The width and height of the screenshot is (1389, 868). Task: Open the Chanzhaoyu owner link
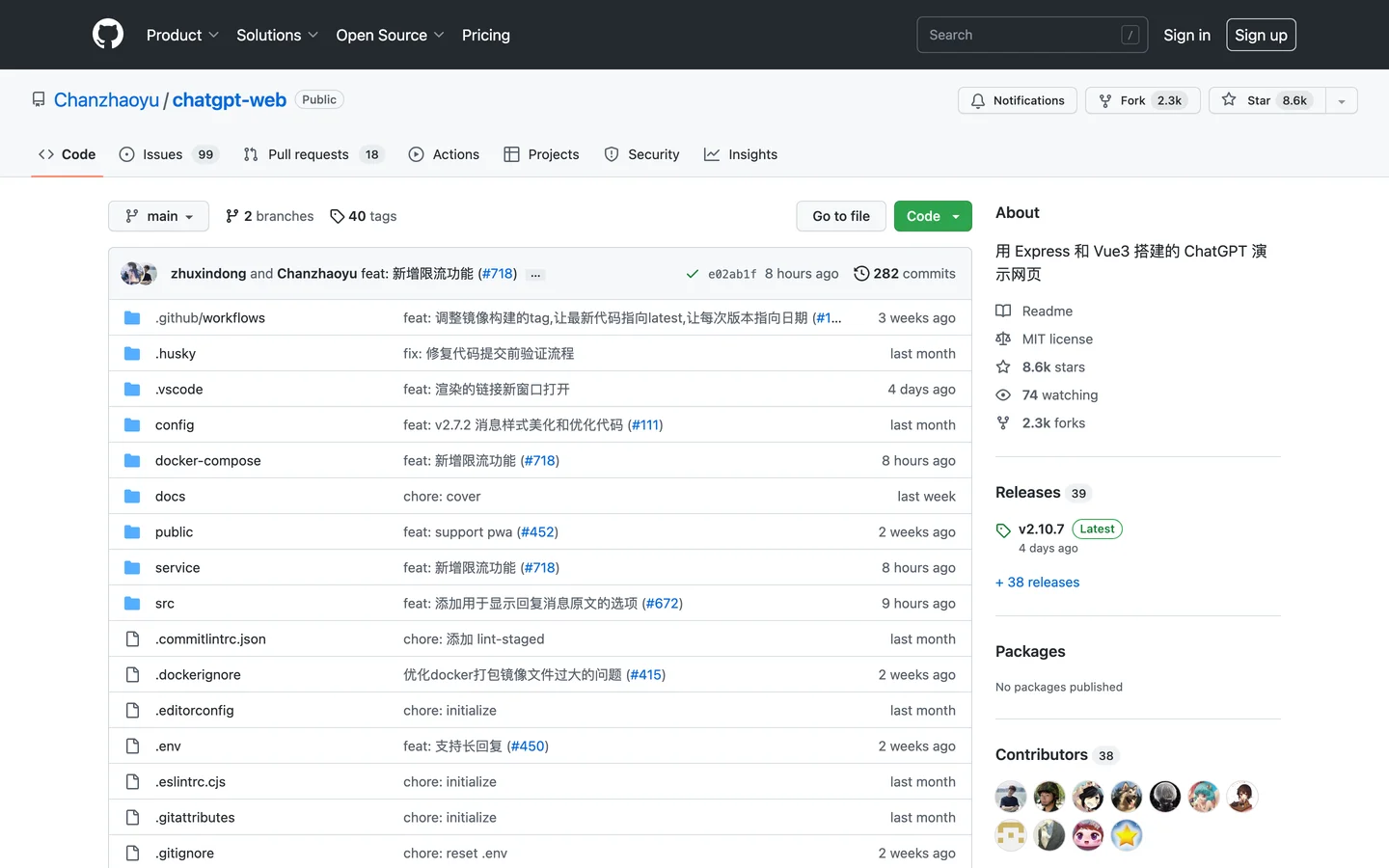106,100
